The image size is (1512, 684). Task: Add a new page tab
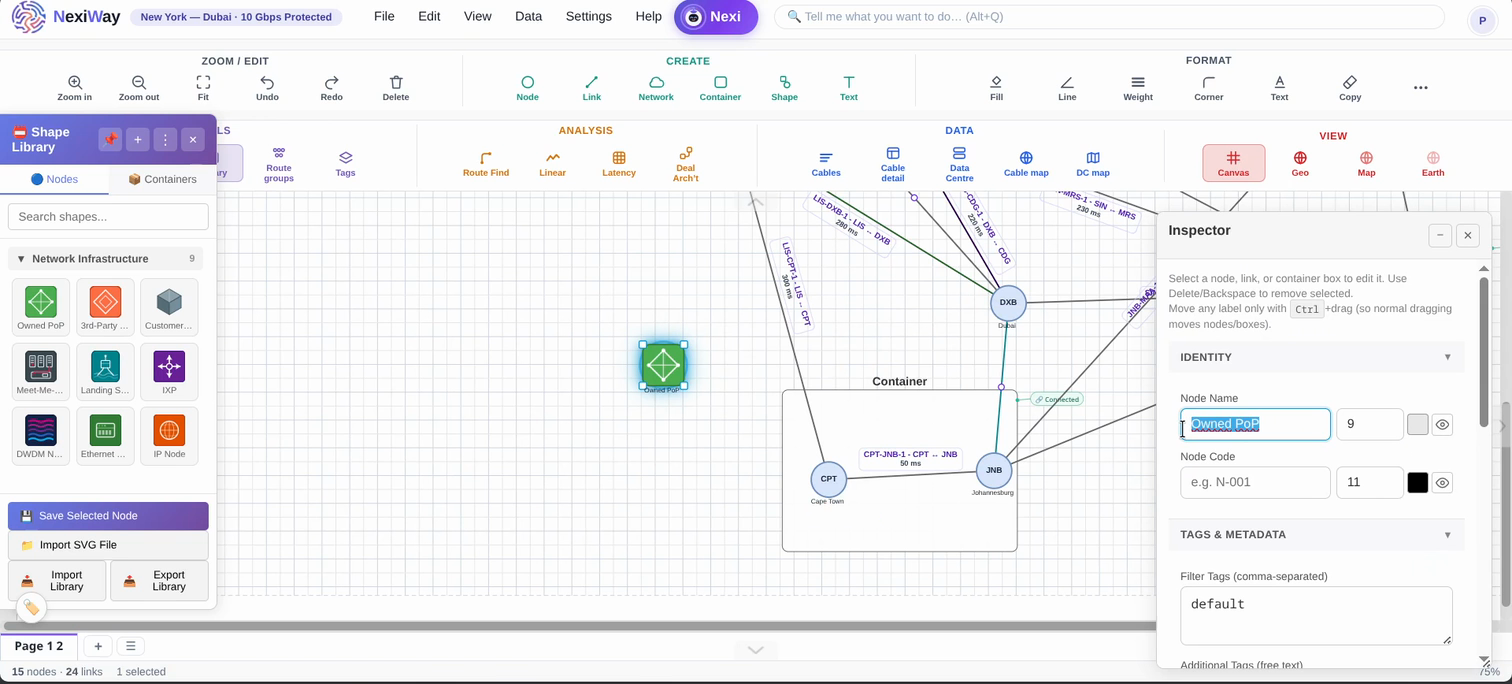coord(98,646)
